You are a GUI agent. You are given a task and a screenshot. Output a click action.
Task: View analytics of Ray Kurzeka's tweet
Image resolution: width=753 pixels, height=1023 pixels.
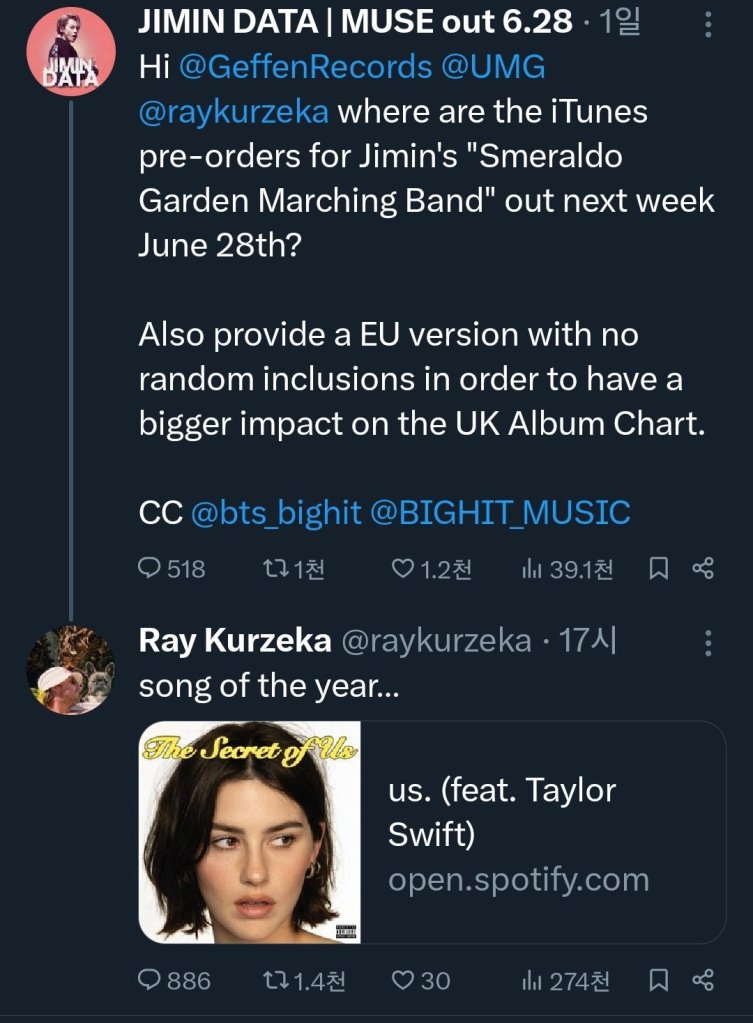[x=532, y=980]
